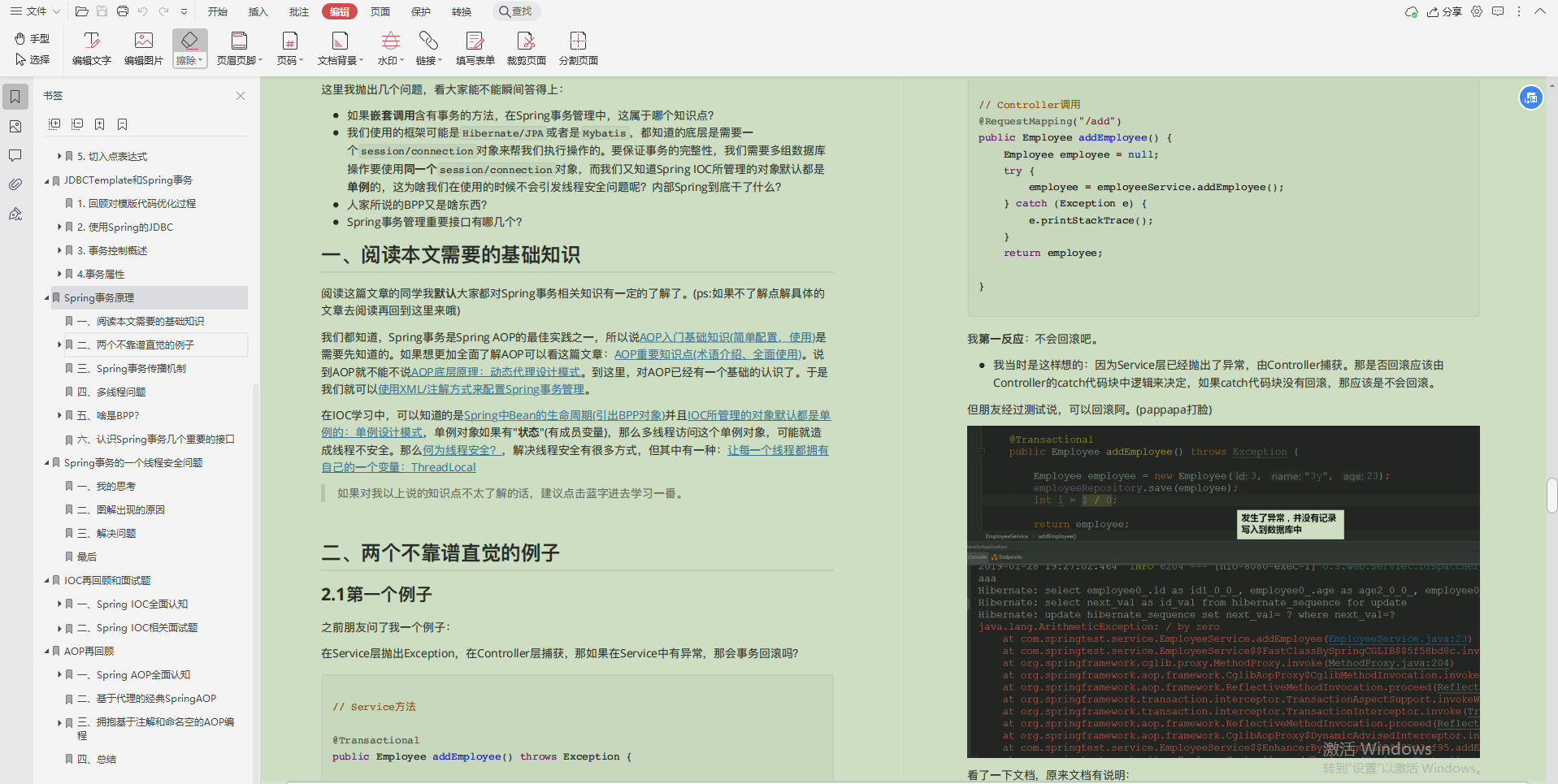The image size is (1558, 784).
Task: Switch to the Protect (保护) tab
Action: coord(421,11)
